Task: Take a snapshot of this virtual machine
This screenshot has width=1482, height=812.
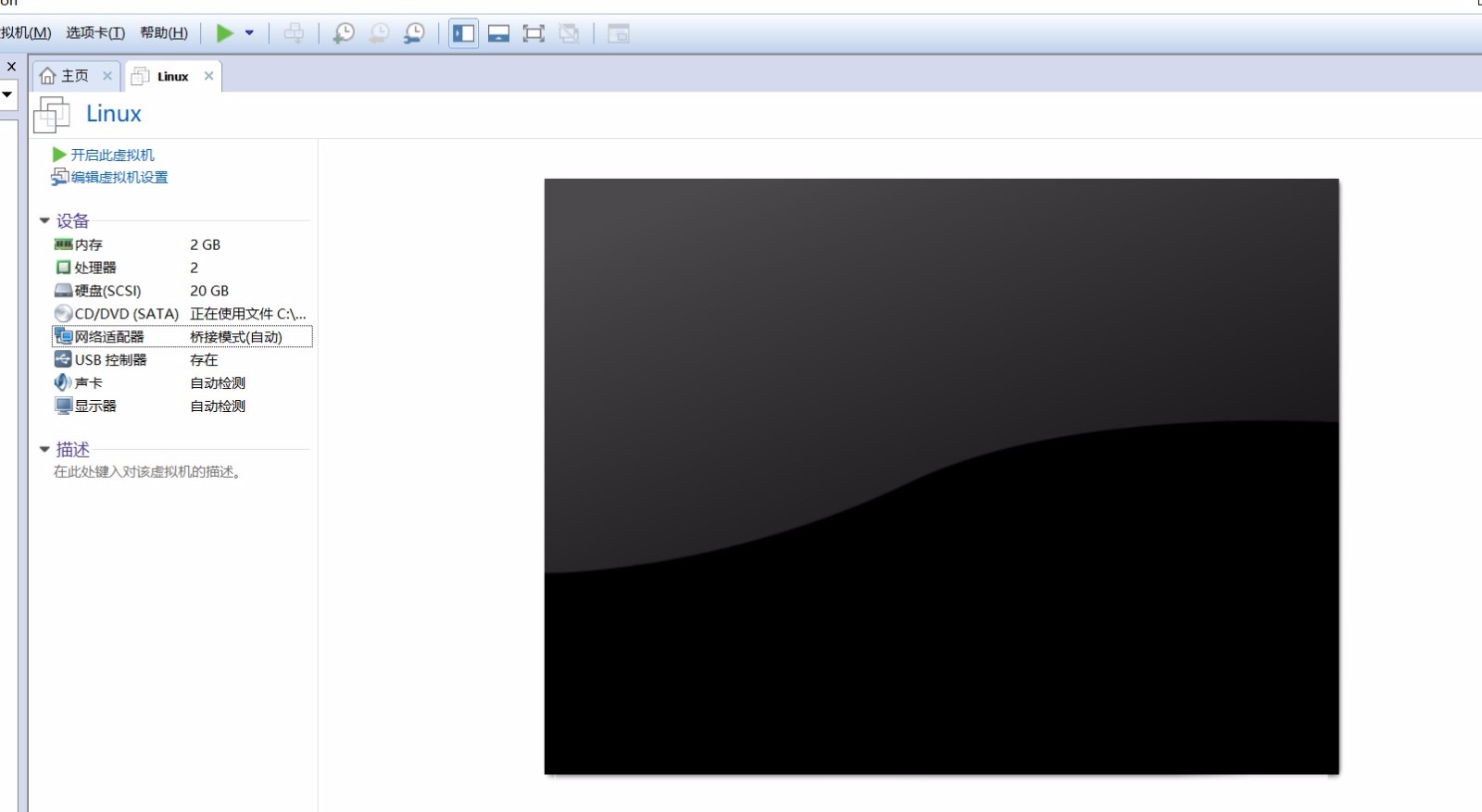Action: 344,33
